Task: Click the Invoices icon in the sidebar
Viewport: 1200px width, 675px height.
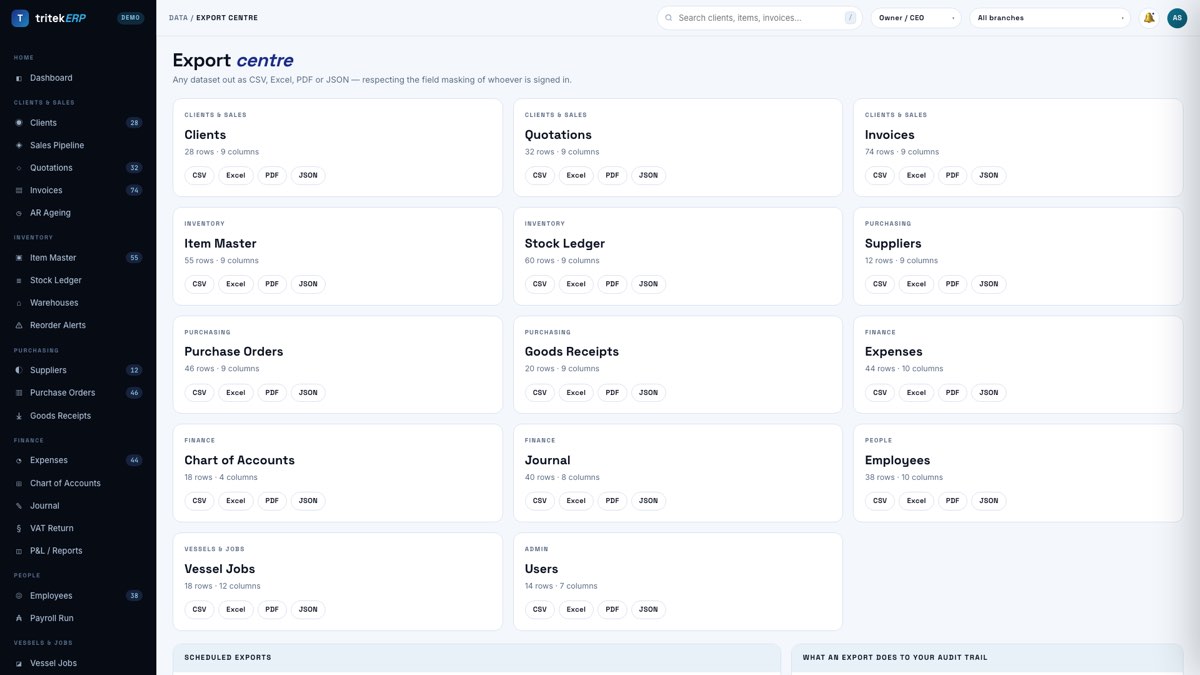Action: (x=19, y=190)
